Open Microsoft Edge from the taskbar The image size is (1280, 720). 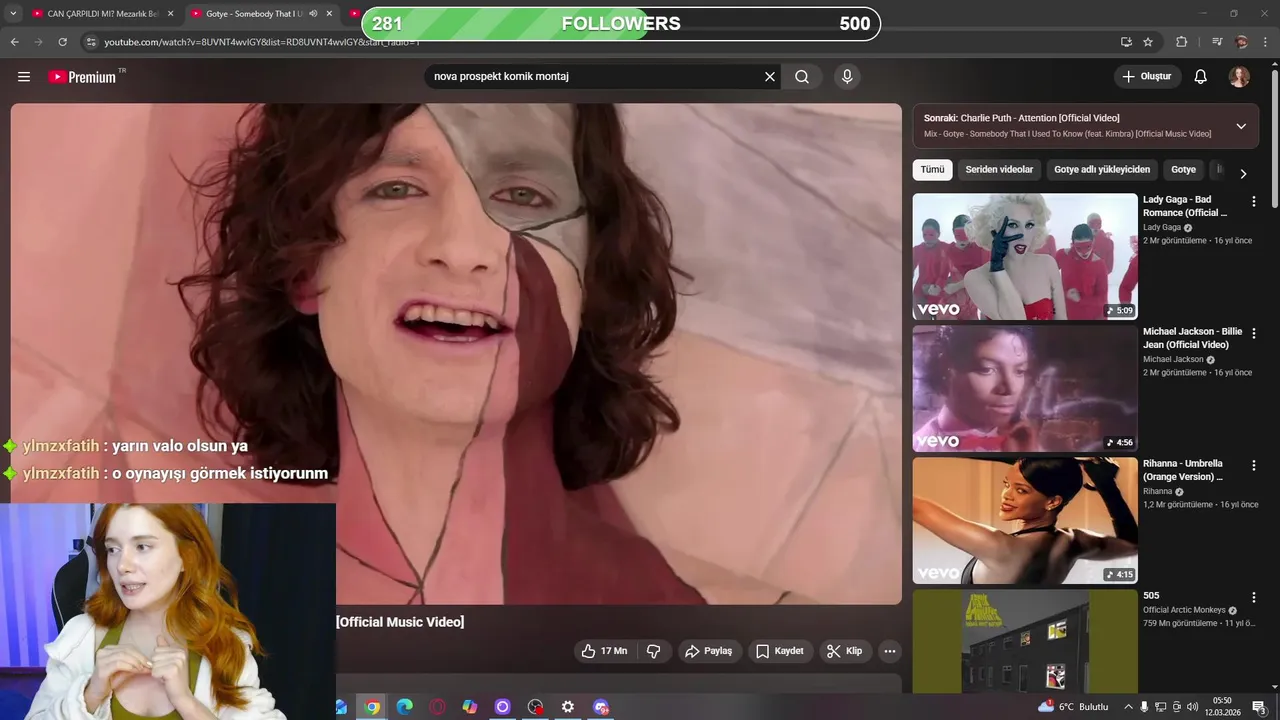tap(404, 707)
